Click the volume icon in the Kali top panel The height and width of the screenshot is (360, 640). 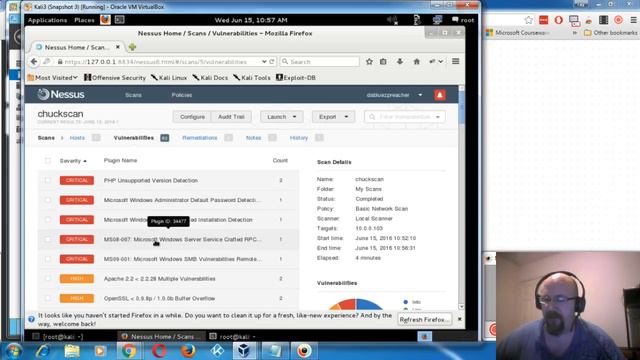392,20
